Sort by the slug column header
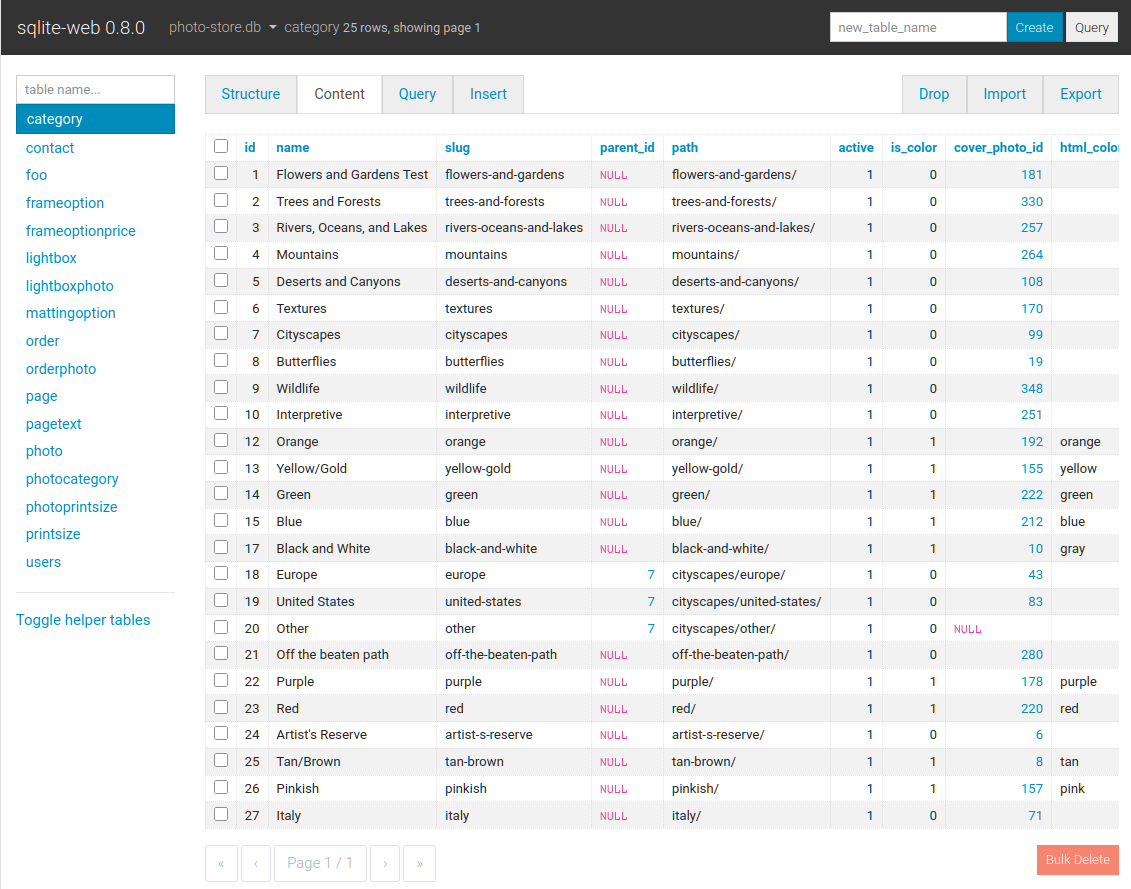This screenshot has height=889, width=1131. [457, 147]
